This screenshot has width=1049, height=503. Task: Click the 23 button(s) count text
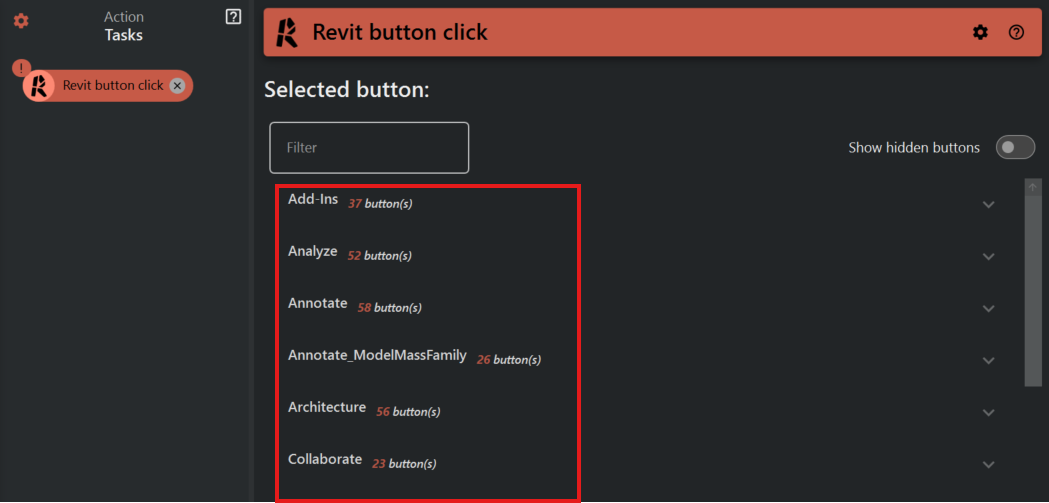404,464
